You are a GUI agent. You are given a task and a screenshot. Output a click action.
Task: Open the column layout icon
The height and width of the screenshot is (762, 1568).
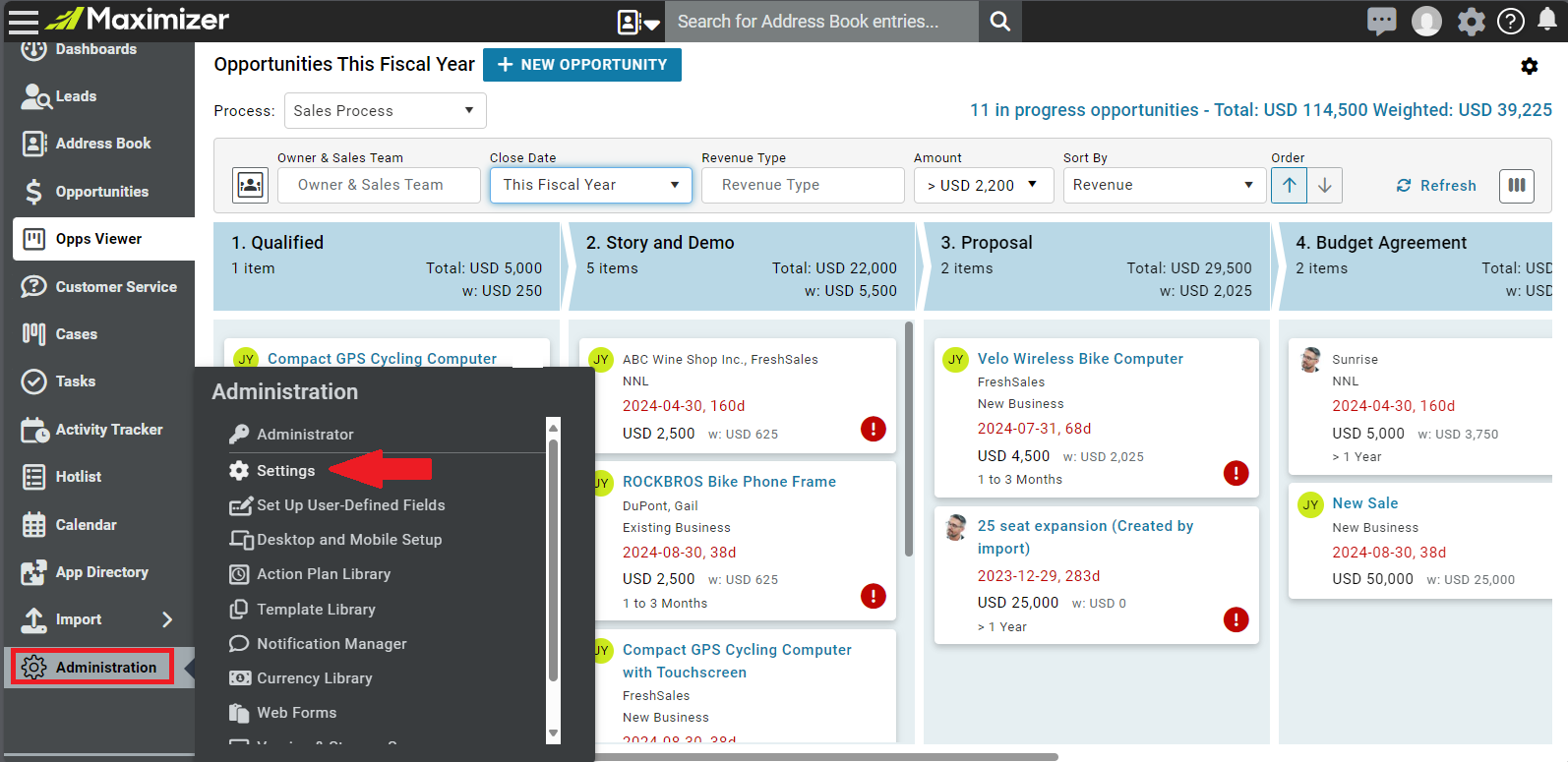(1517, 185)
